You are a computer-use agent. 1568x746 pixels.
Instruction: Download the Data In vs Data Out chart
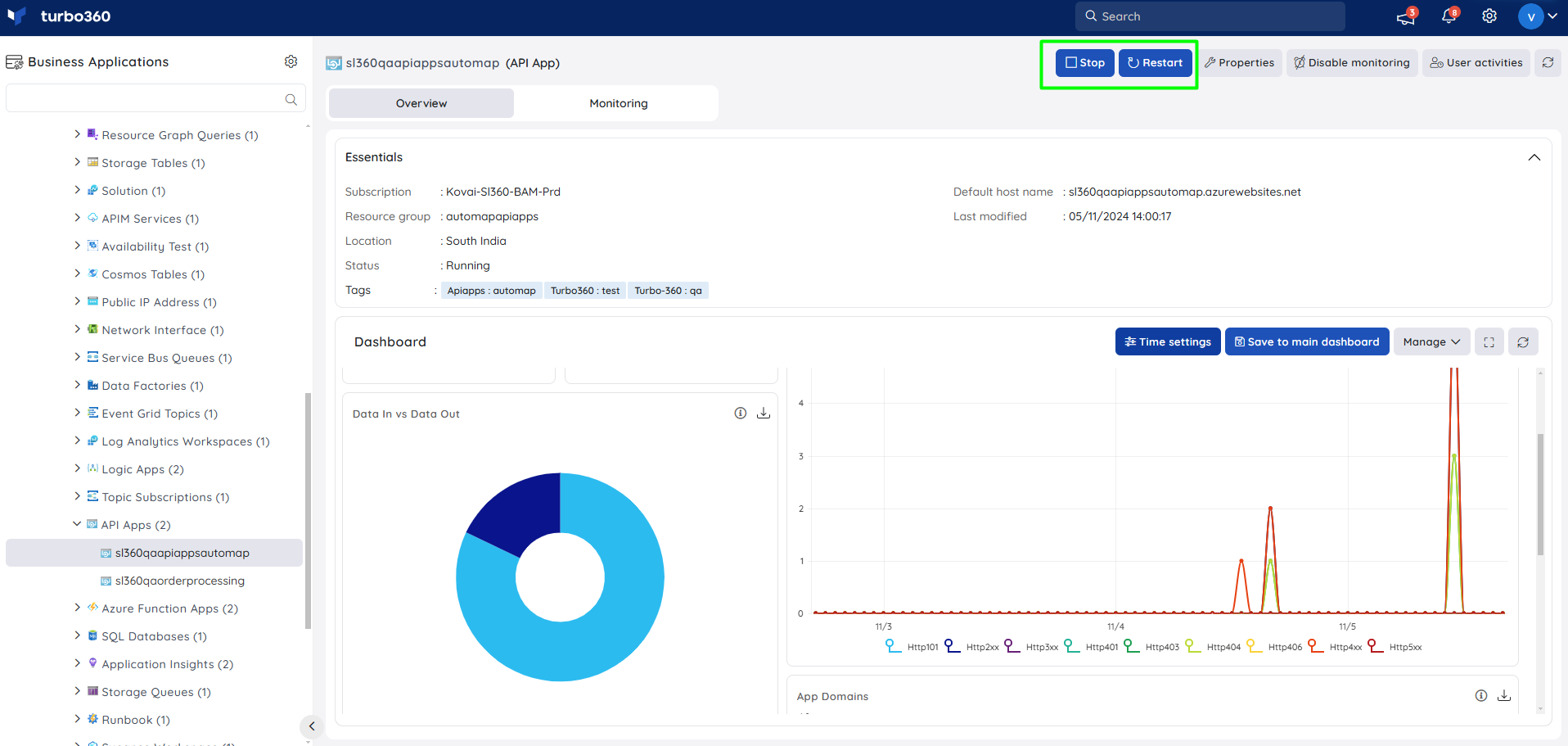[764, 414]
